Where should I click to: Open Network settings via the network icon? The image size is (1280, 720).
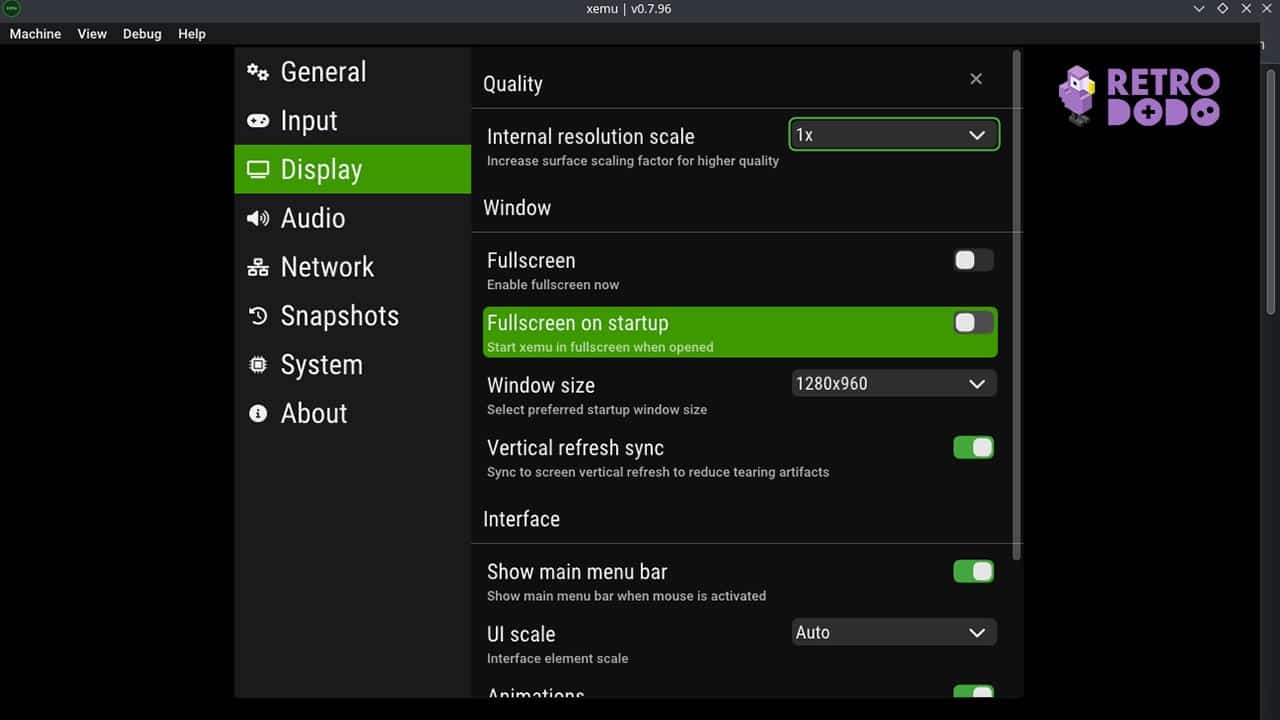click(257, 267)
